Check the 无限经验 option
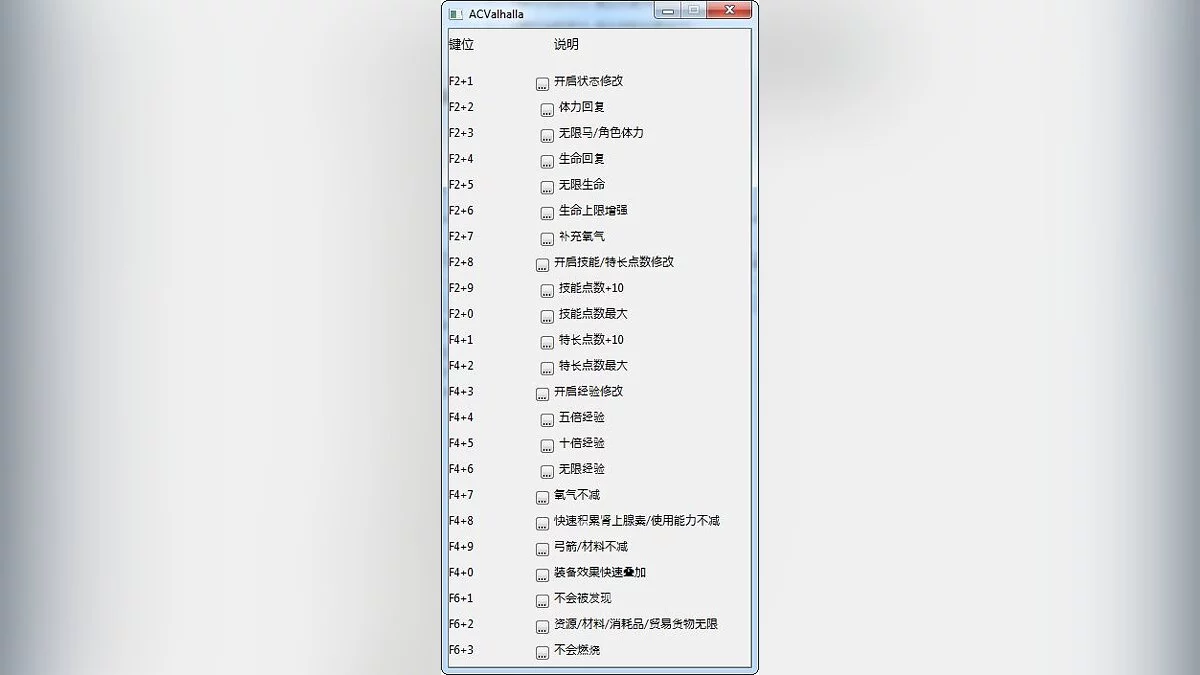The image size is (1200, 675). tap(547, 472)
